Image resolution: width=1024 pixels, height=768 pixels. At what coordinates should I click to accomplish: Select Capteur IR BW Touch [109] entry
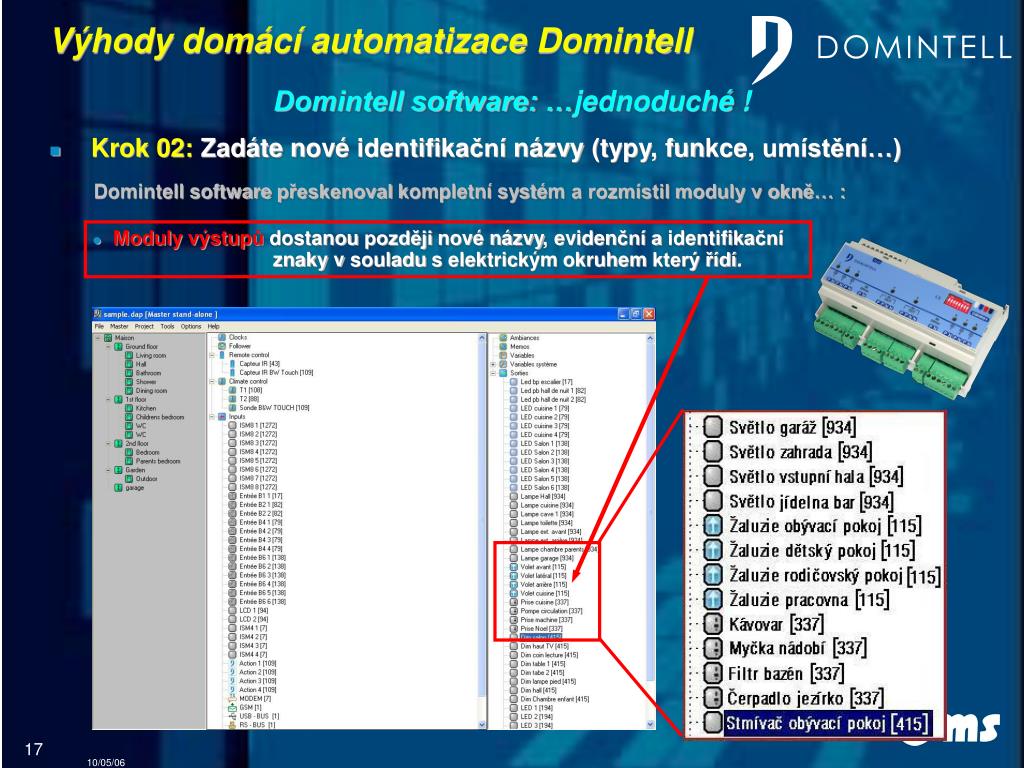[x=276, y=372]
